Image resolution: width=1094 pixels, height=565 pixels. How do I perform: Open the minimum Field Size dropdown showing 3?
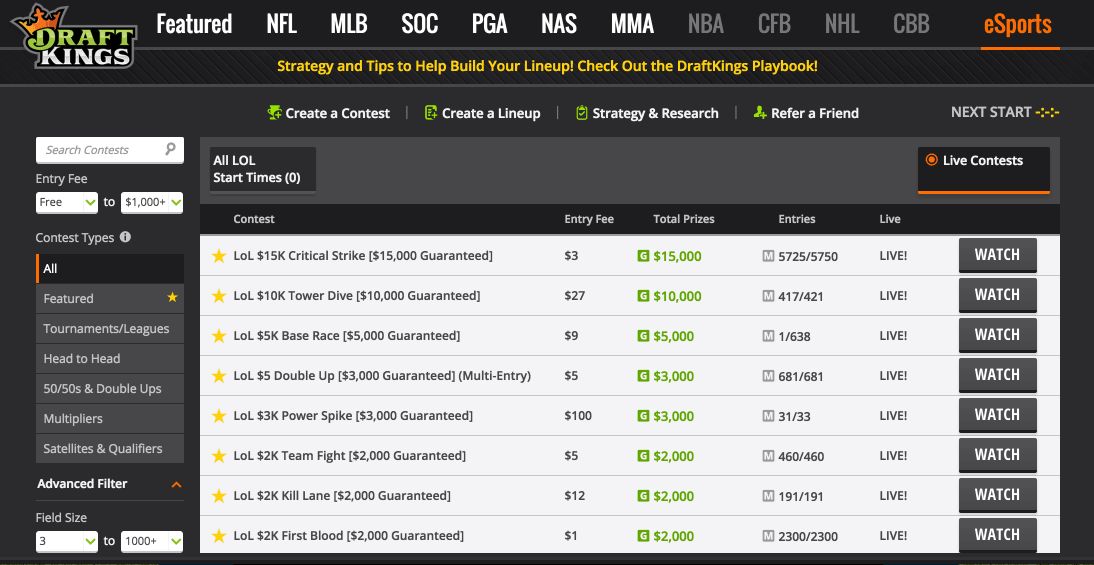67,541
